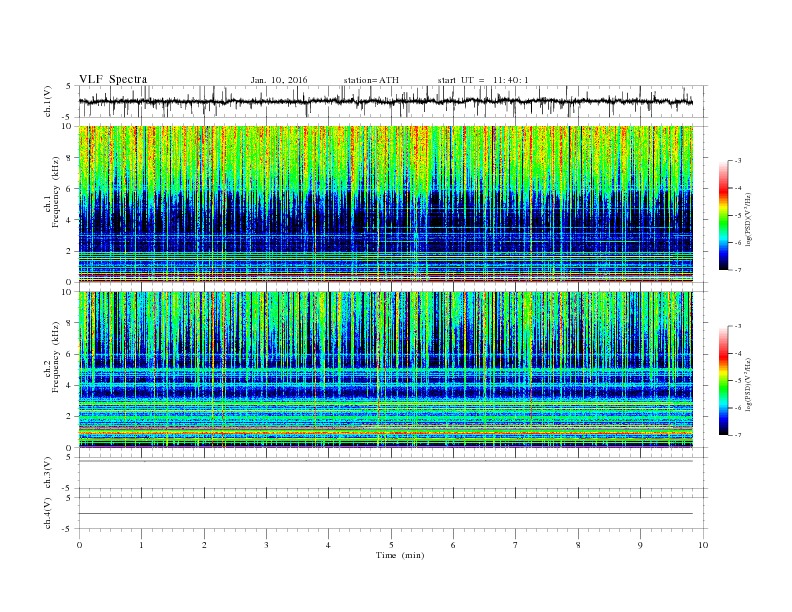Click time axis tick label '7'
792x612 pixels.
pyautogui.click(x=516, y=545)
